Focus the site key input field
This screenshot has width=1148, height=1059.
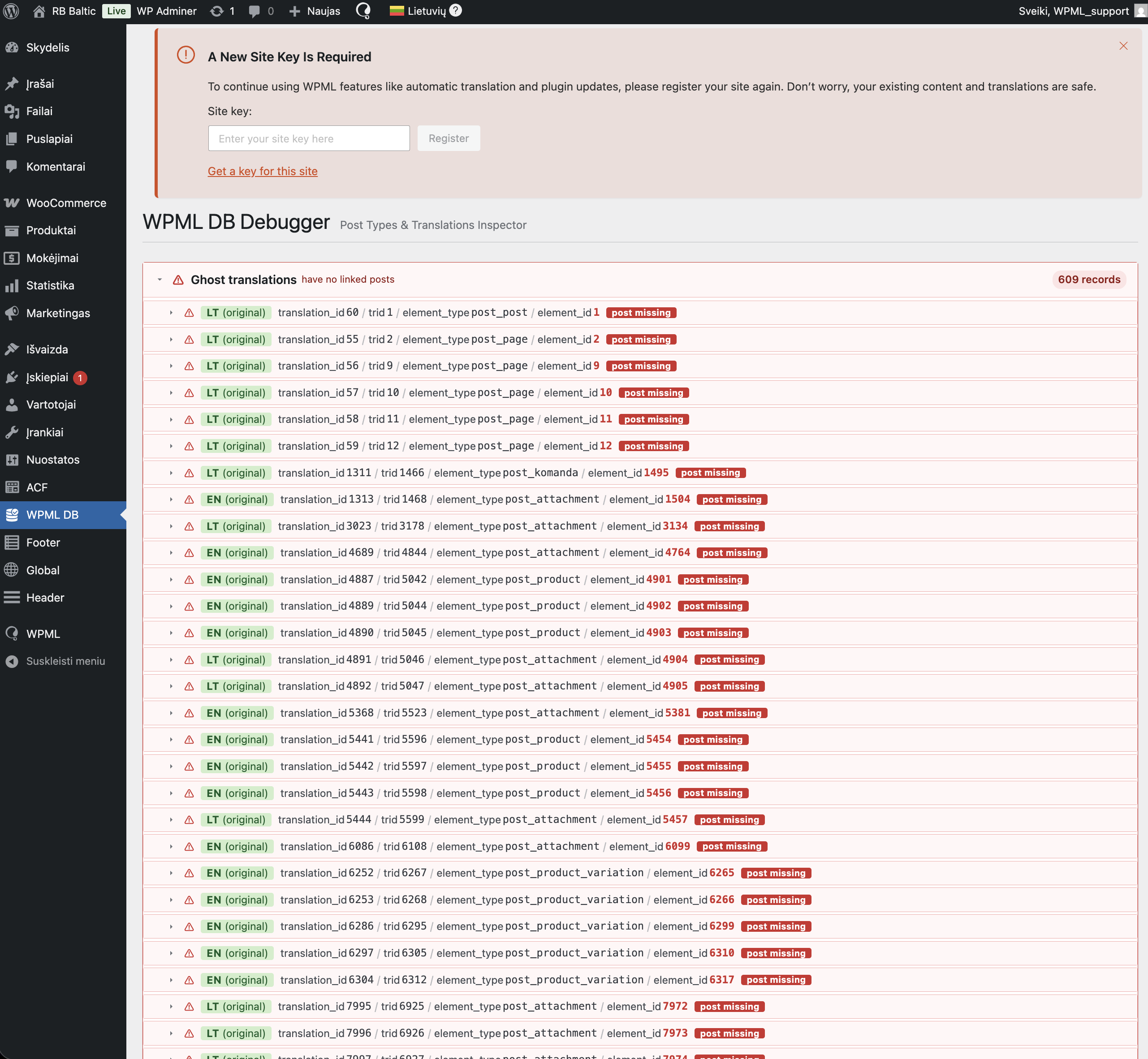[x=308, y=138]
